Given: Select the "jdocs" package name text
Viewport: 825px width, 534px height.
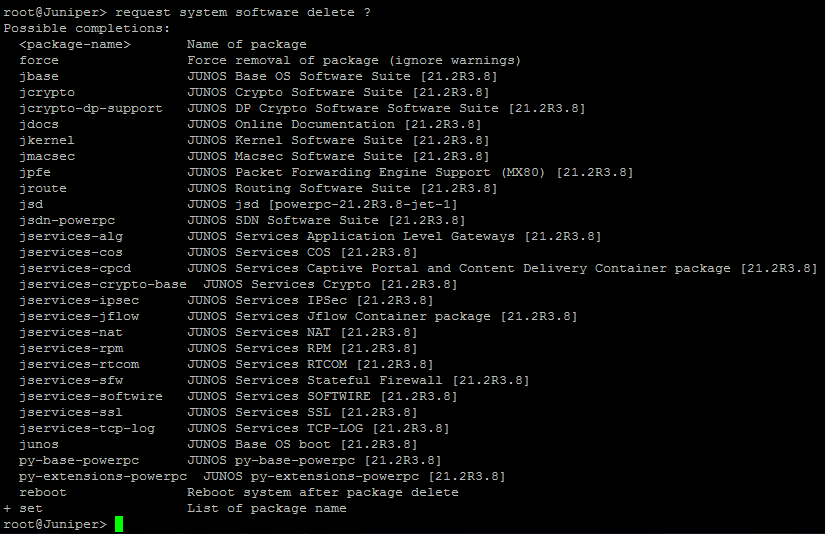Looking at the screenshot, I should pos(39,124).
